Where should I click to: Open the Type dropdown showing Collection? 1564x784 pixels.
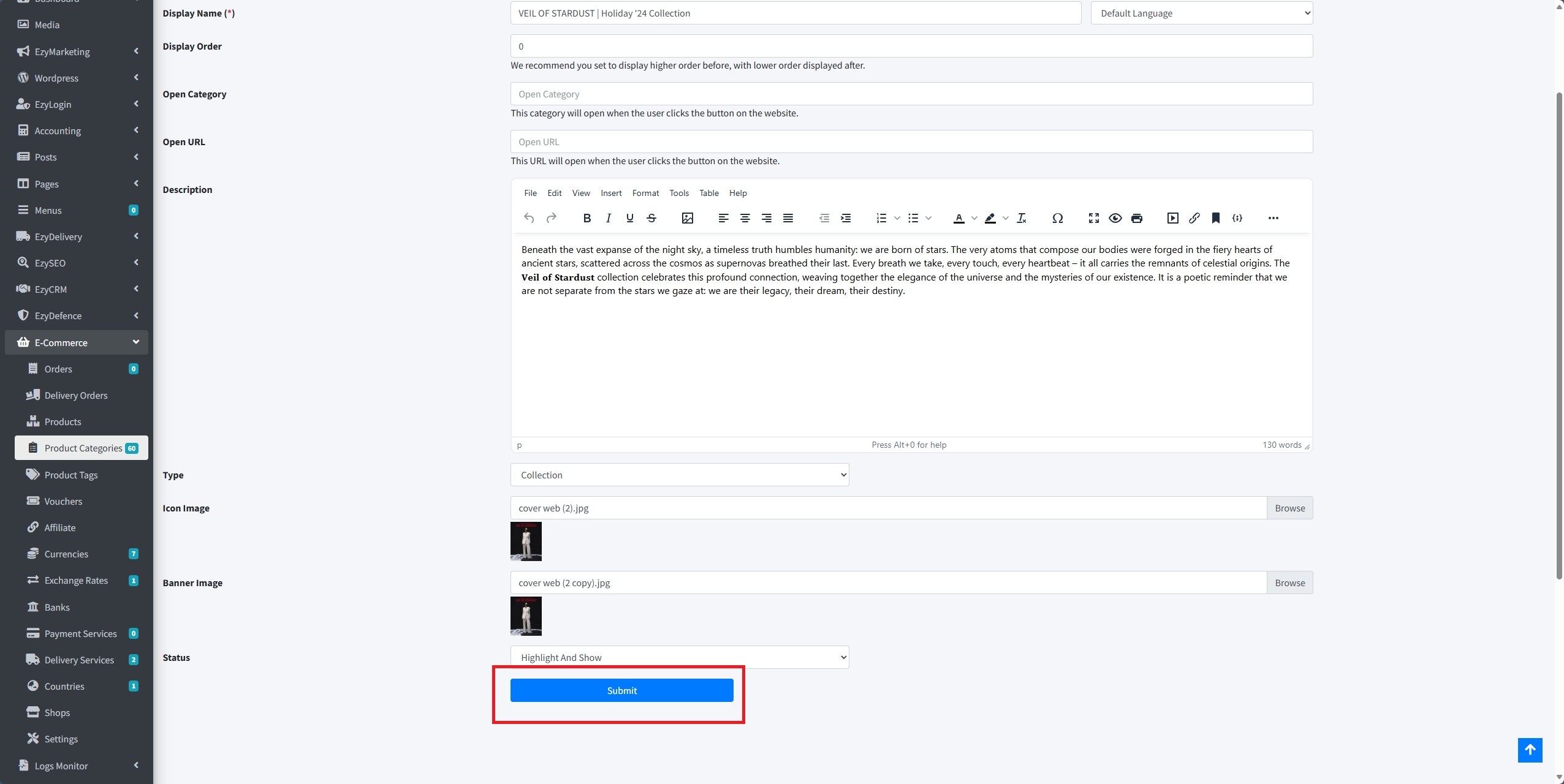point(679,475)
